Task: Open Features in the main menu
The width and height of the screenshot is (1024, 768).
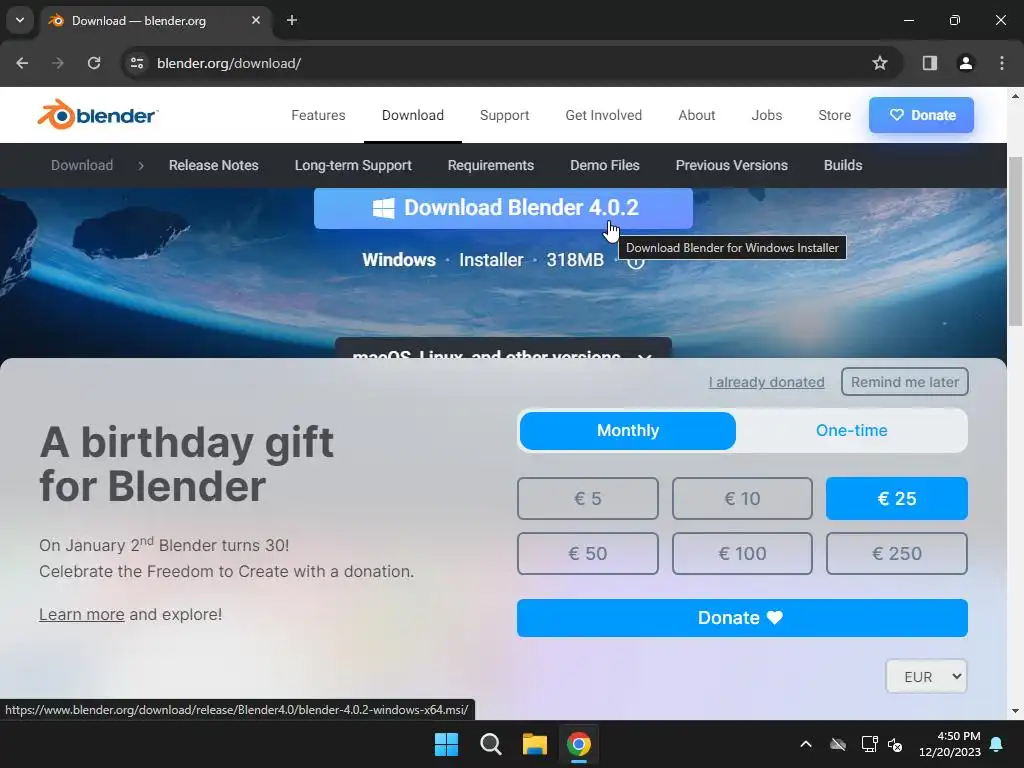Action: click(318, 115)
